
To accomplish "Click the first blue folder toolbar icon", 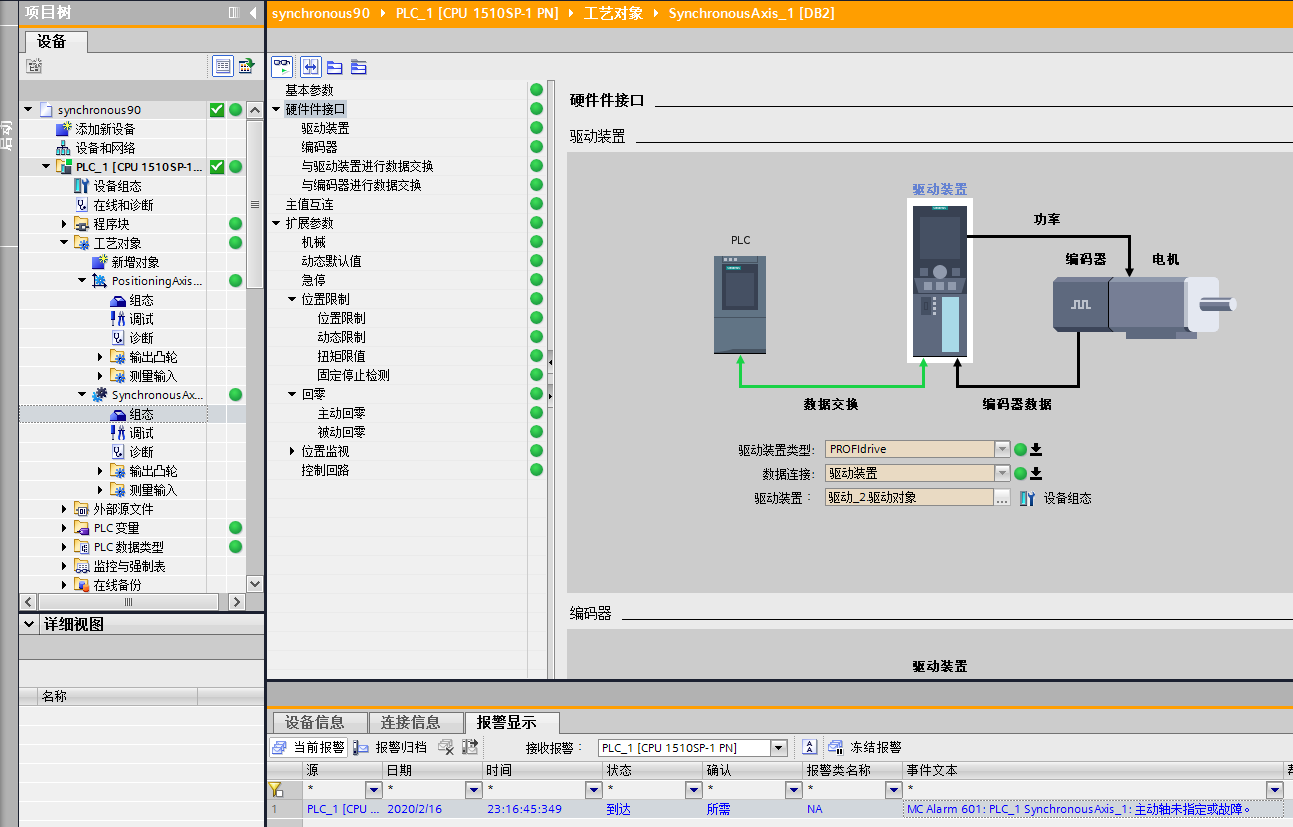I will (334, 67).
